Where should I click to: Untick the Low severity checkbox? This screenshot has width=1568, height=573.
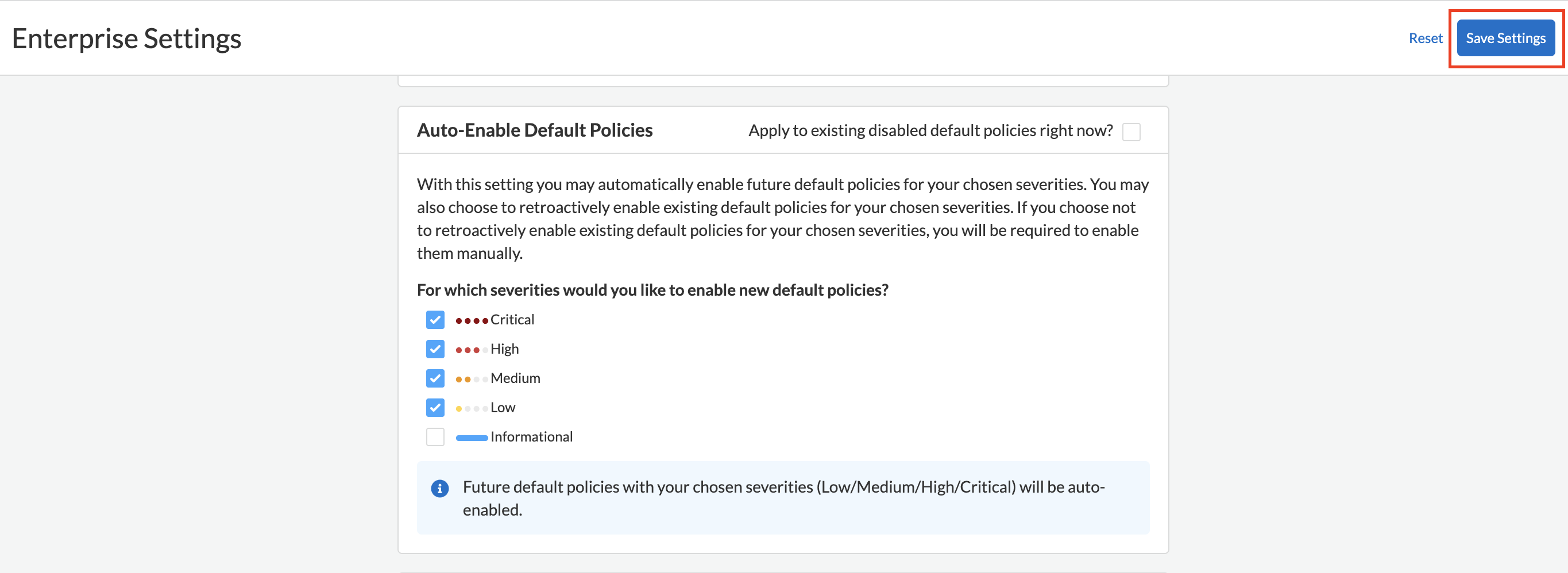(435, 408)
